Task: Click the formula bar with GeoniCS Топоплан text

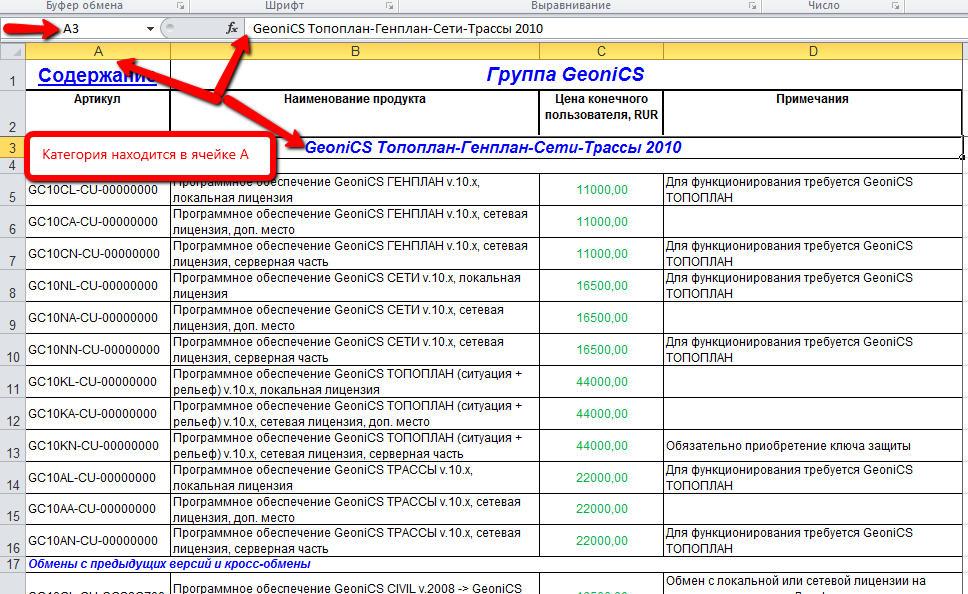Action: coord(605,28)
